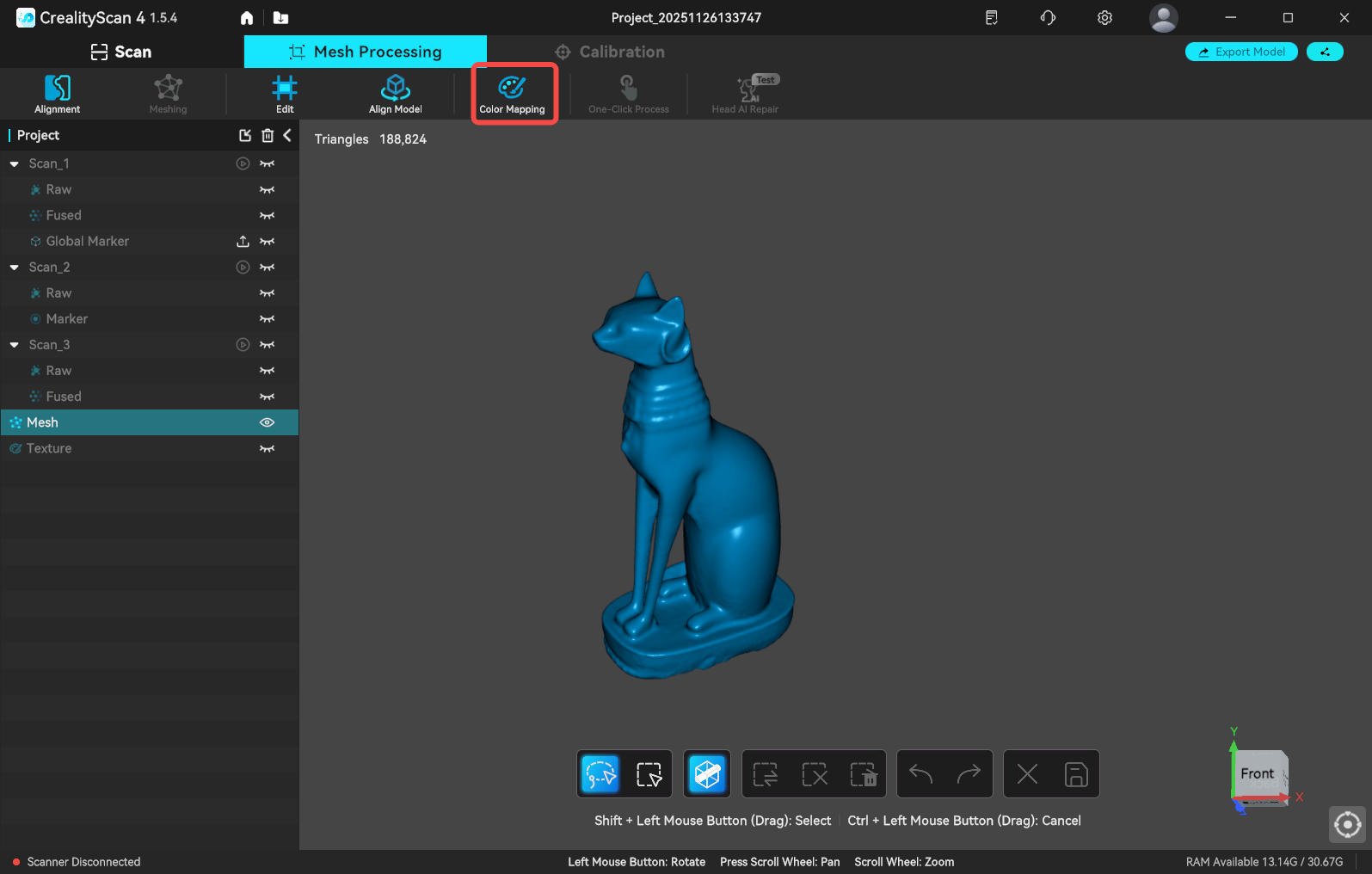The width and height of the screenshot is (1372, 874).
Task: Hide the Mesh layer via eye icon
Action: pos(268,422)
